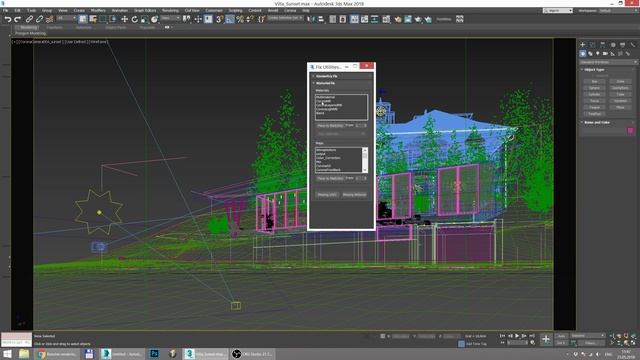640x360 pixels.
Task: Select the Geometry create category
Action: tap(583, 53)
